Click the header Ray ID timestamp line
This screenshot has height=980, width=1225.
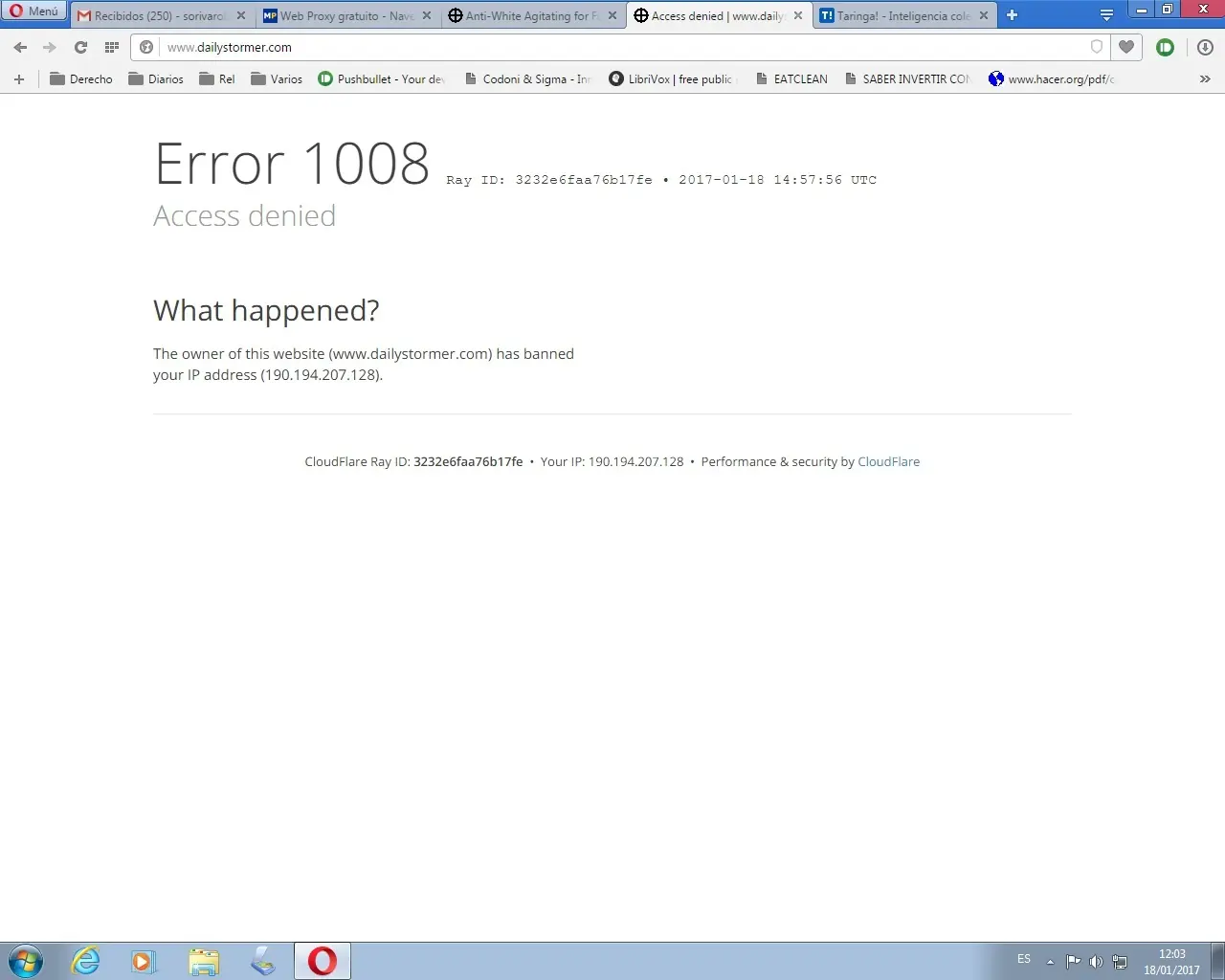pyautogui.click(x=661, y=180)
